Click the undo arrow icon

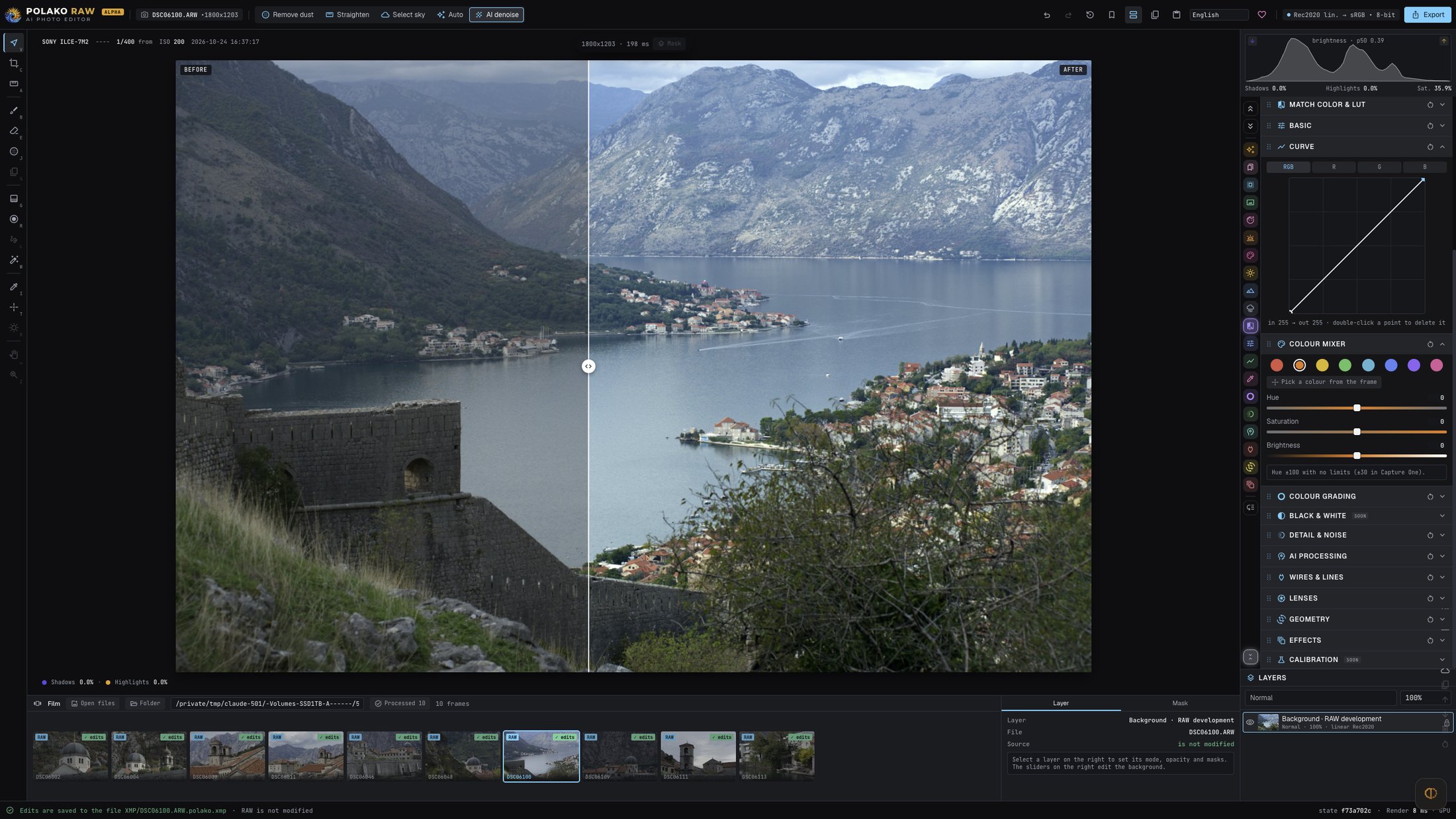pyautogui.click(x=1047, y=15)
